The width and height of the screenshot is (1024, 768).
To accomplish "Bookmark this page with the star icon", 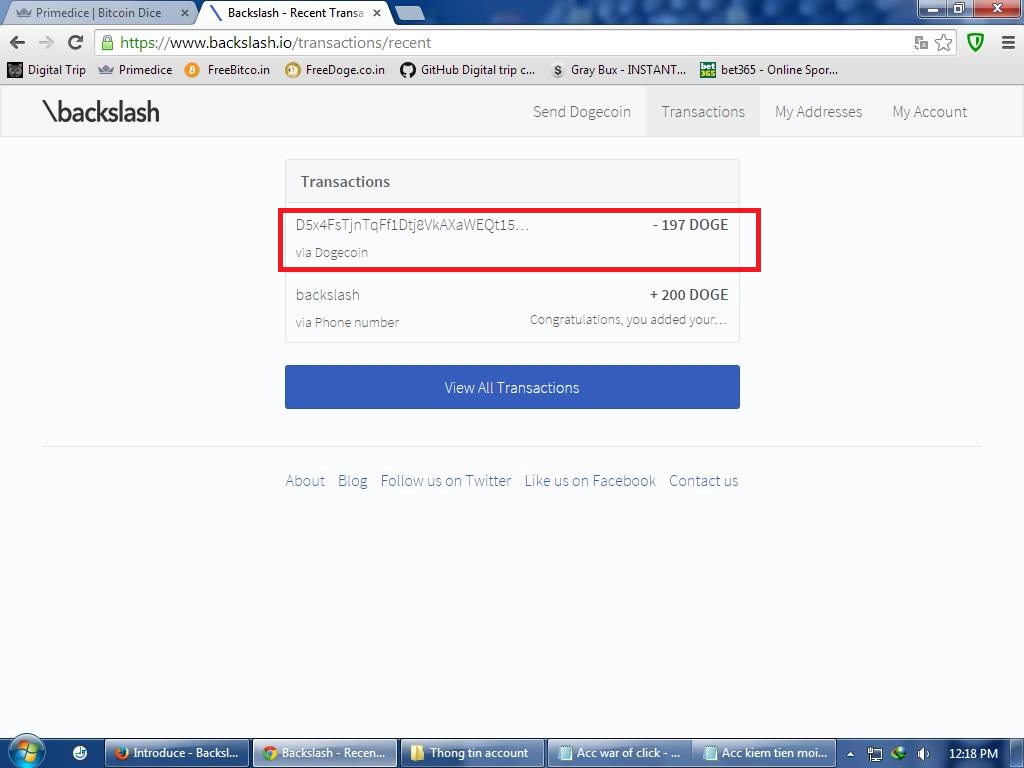I will coord(944,43).
